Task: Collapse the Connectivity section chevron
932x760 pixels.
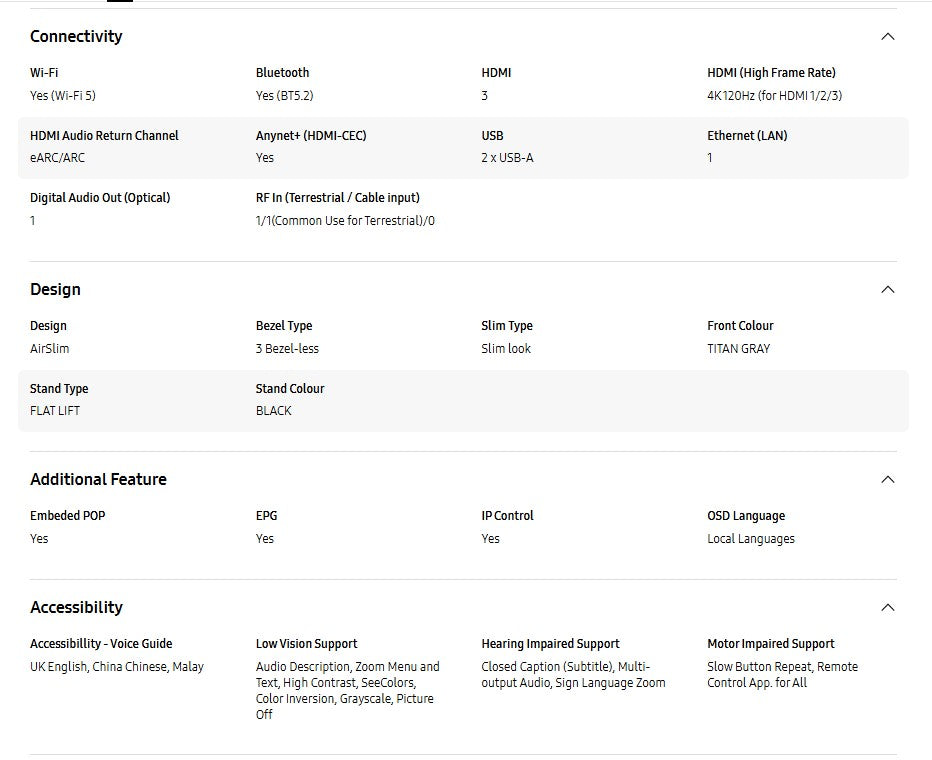Action: [x=887, y=37]
